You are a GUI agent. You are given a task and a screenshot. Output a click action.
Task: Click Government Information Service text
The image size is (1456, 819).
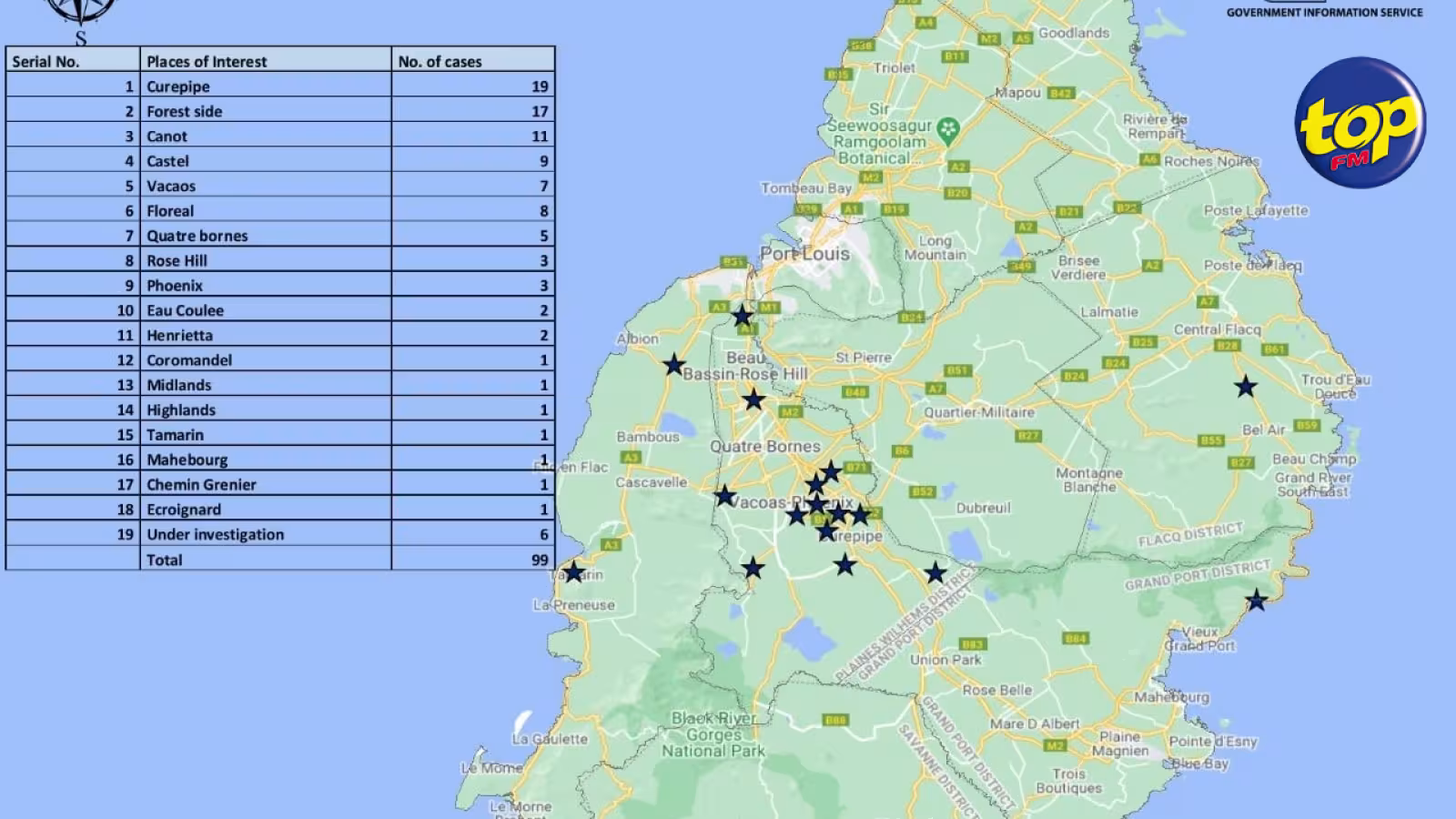1324,12
